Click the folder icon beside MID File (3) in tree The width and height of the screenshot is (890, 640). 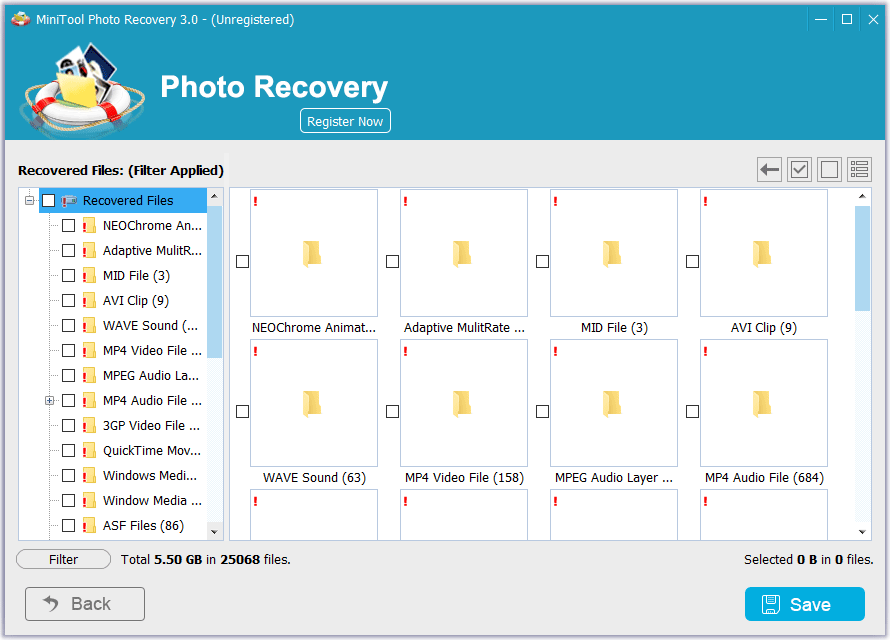coord(89,276)
